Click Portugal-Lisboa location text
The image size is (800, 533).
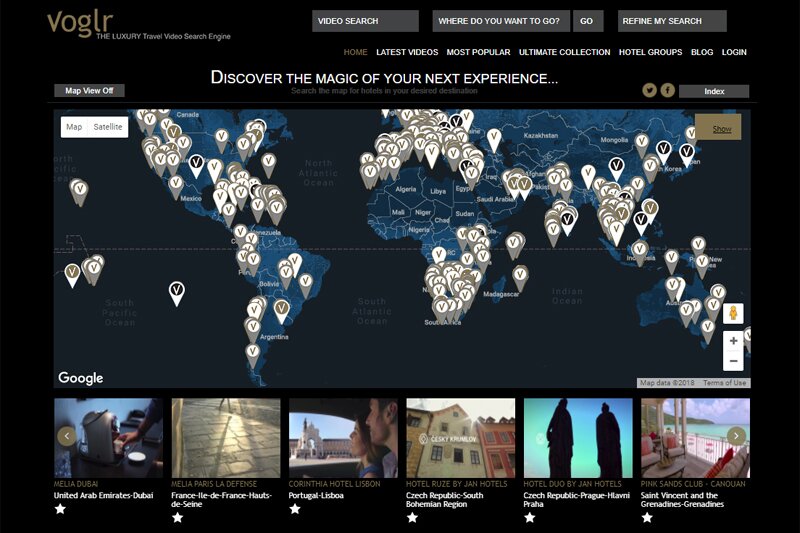pyautogui.click(x=316, y=495)
